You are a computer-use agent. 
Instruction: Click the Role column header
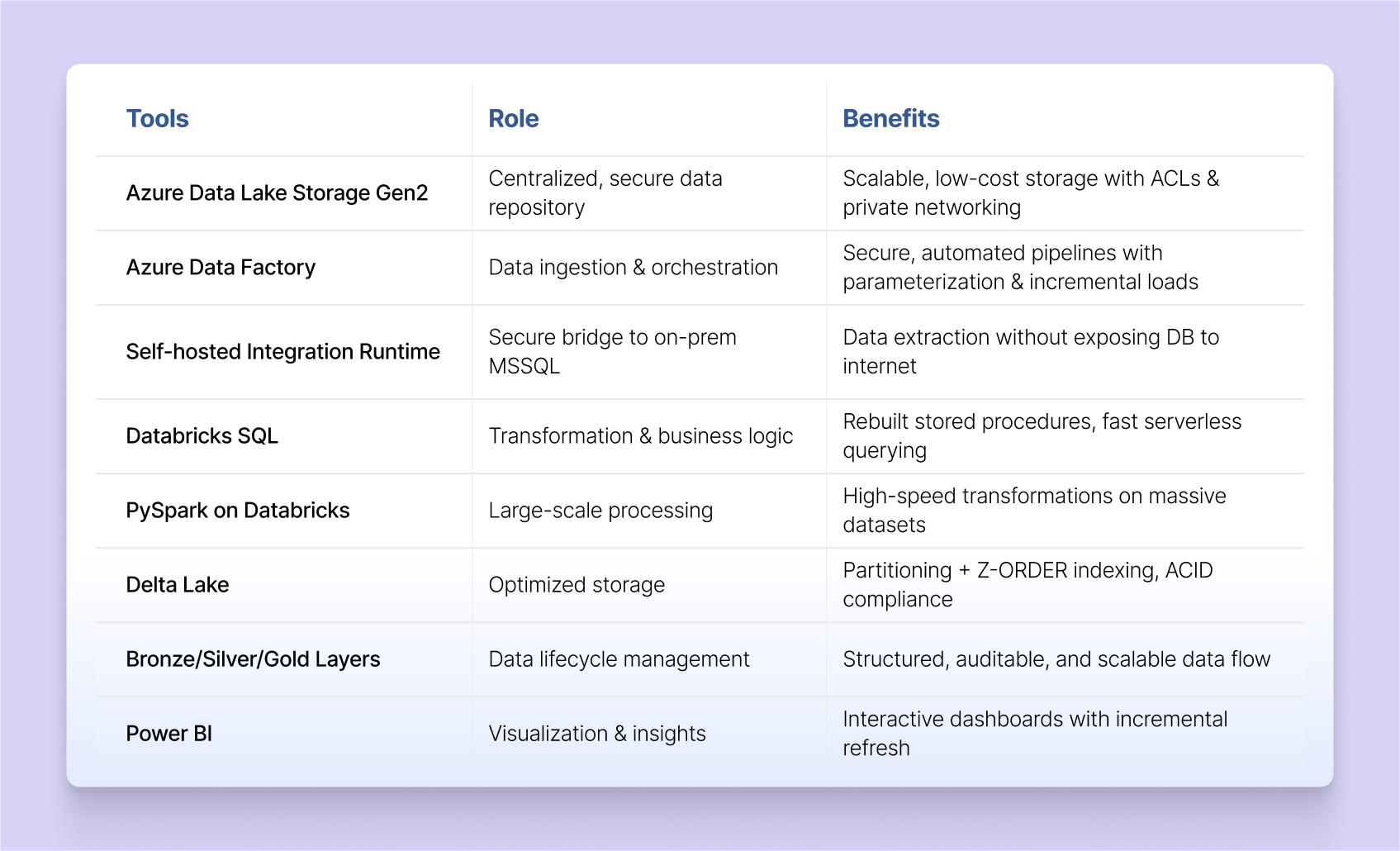coord(514,119)
